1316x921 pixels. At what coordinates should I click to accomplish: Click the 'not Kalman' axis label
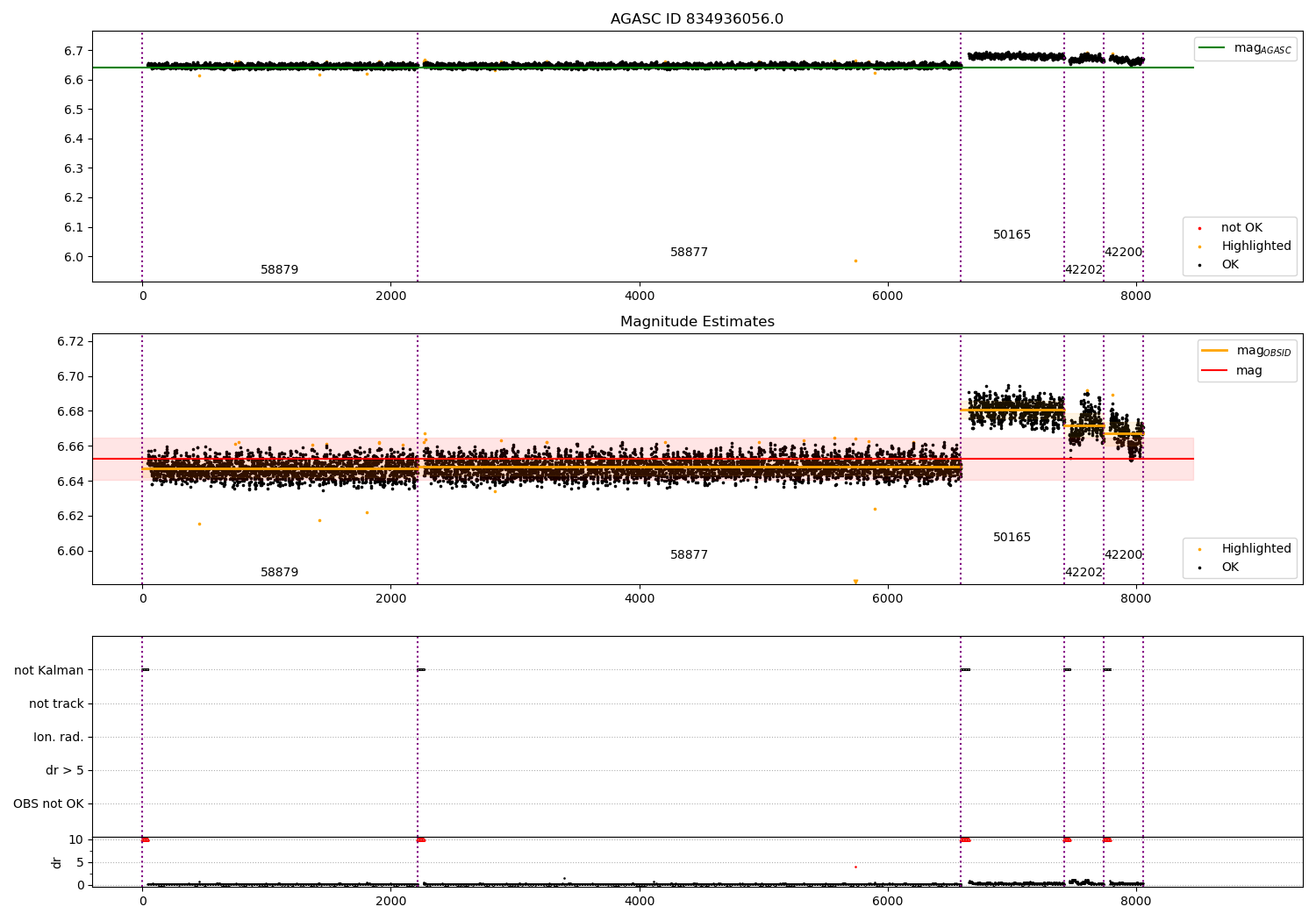click(49, 671)
